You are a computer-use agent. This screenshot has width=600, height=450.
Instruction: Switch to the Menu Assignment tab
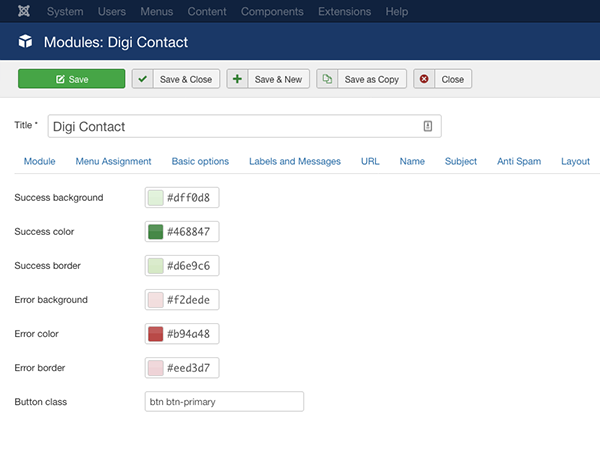point(113,161)
